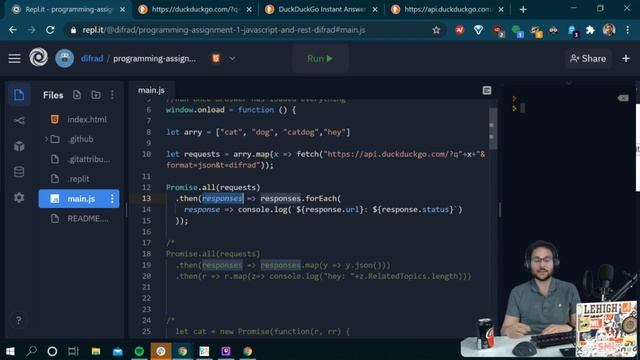Open the README file
Screen dimensions: 640x360
coord(79,219)
